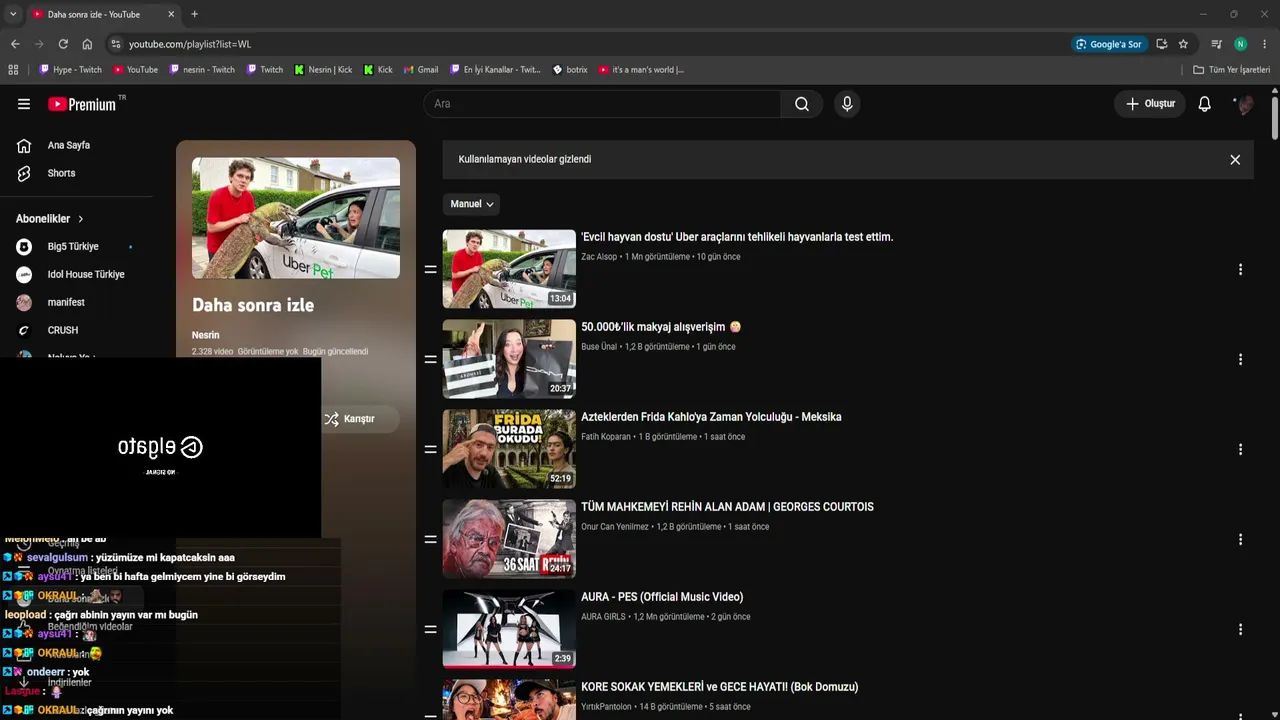Click the YouTube search field 'Ara'
Image resolution: width=1280 pixels, height=720 pixels.
click(x=602, y=104)
